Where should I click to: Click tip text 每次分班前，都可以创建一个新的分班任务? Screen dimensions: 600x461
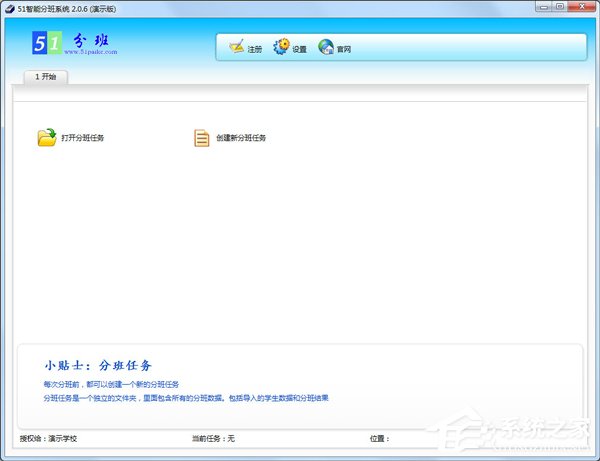(x=111, y=384)
